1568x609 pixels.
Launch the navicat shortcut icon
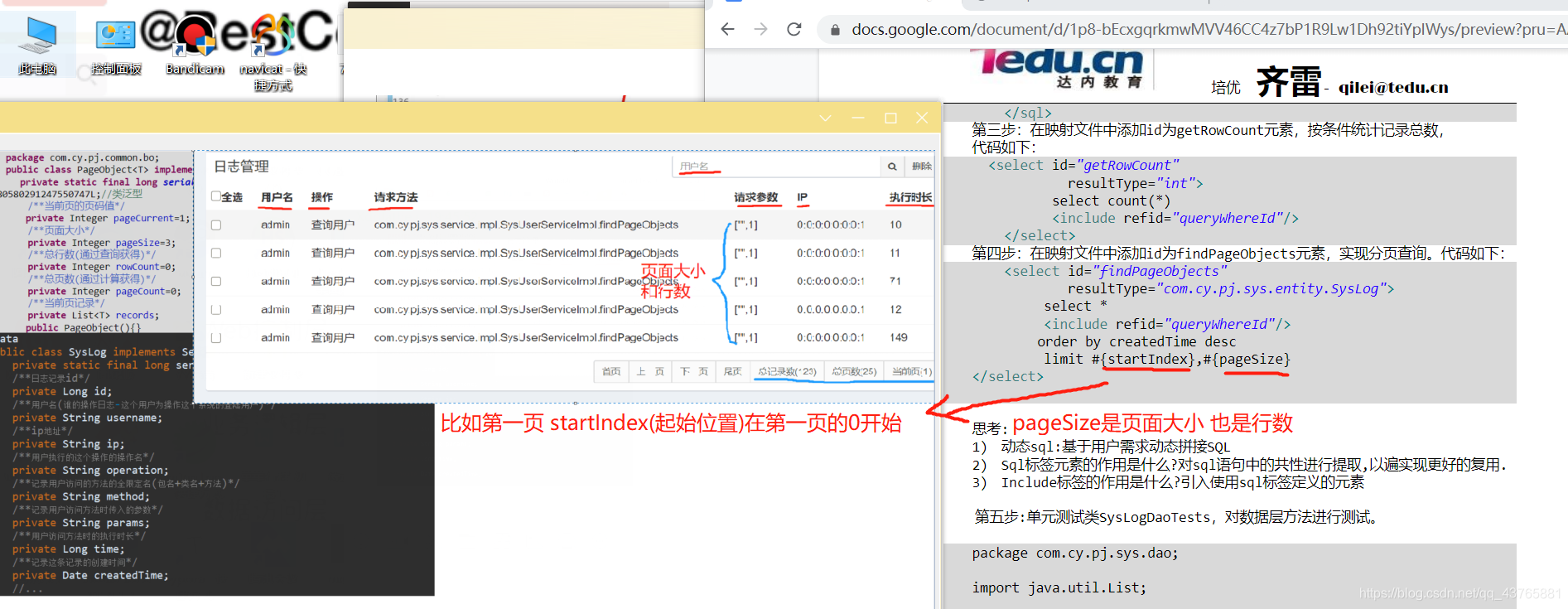273,51
